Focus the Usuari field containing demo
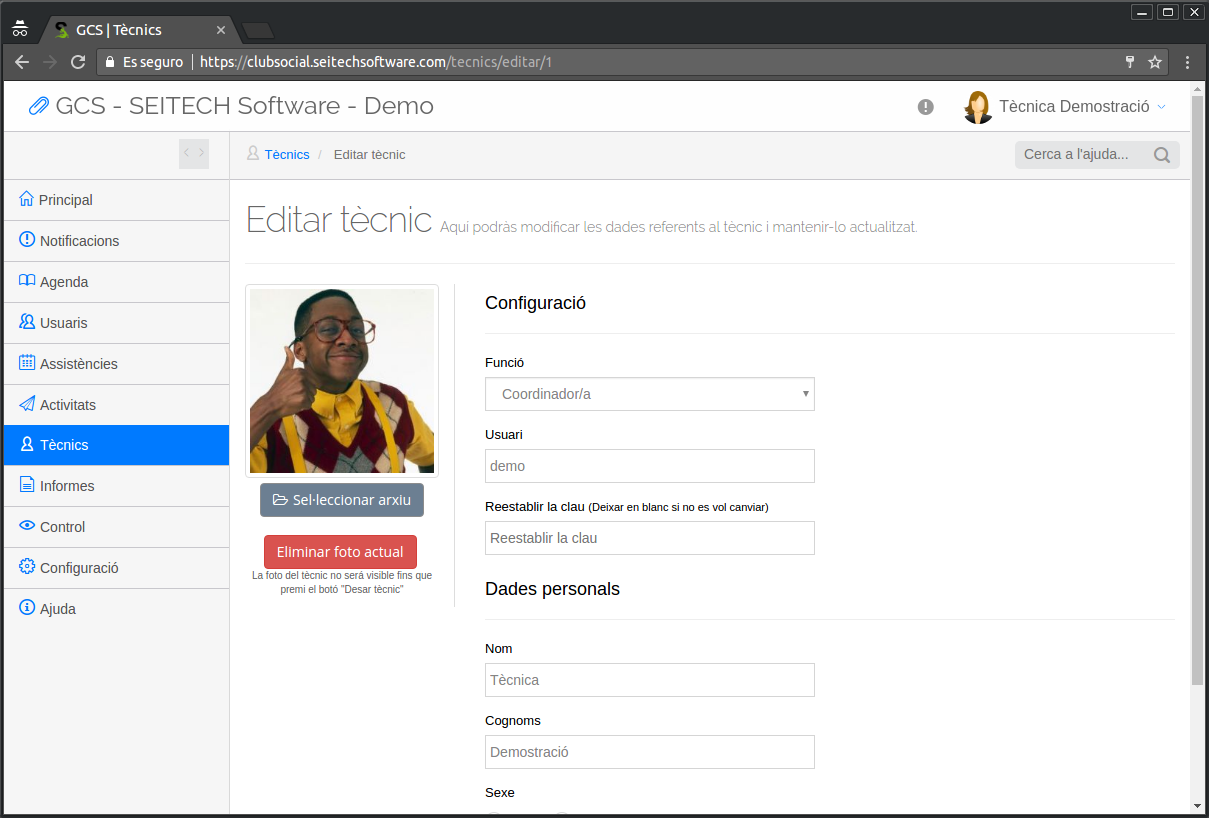Viewport: 1209px width, 818px height. (650, 466)
